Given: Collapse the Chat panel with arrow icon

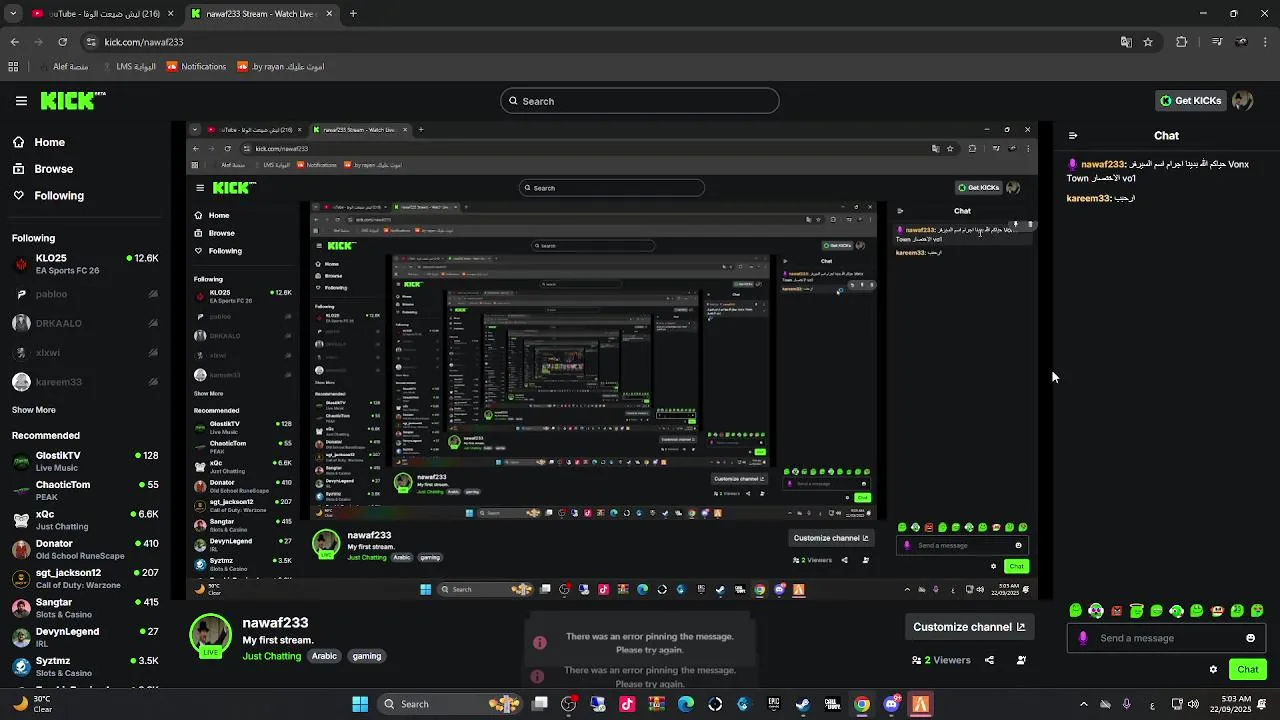Looking at the screenshot, I should click(1073, 136).
